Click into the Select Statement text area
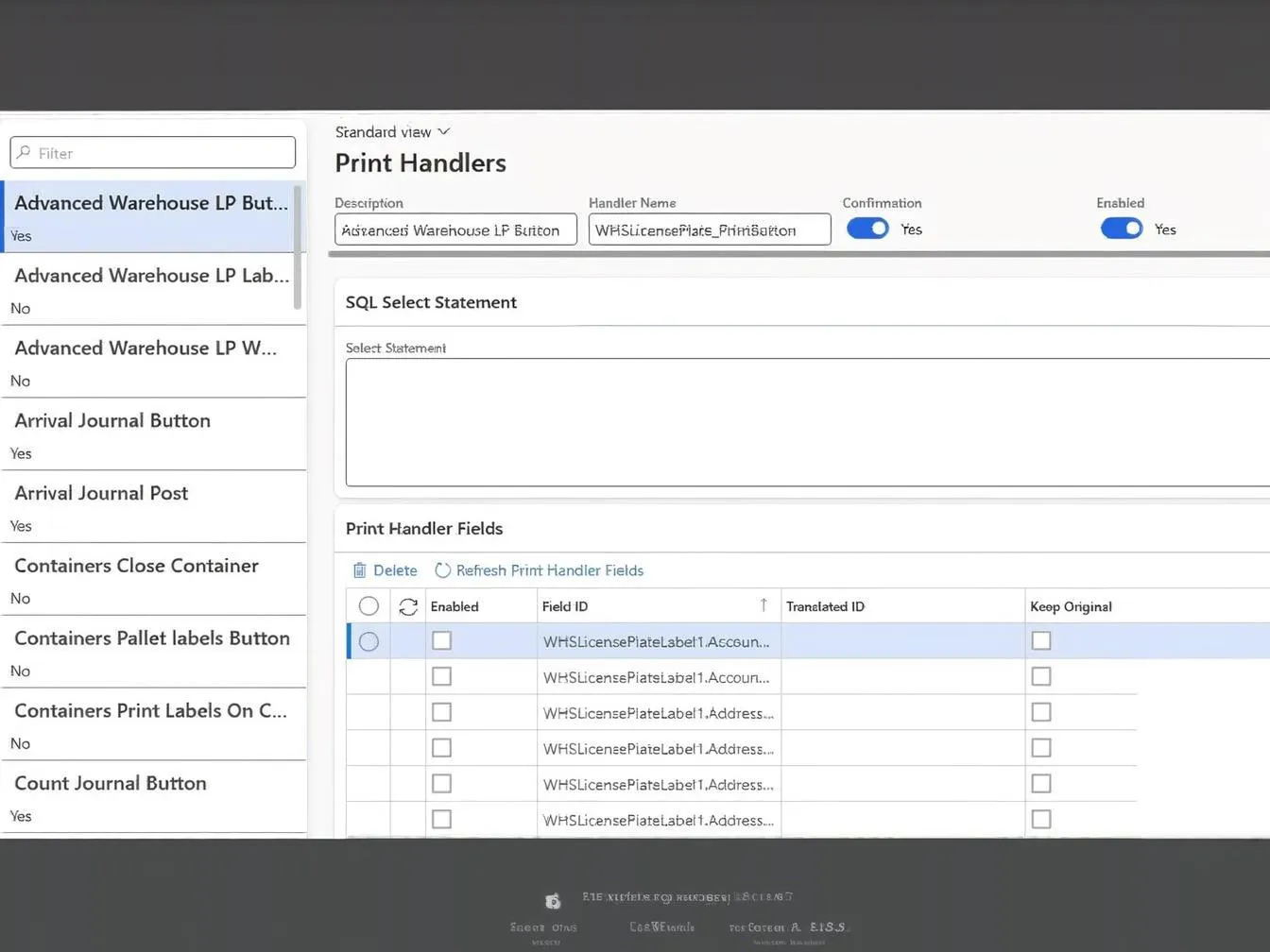Image resolution: width=1270 pixels, height=952 pixels. [x=803, y=422]
